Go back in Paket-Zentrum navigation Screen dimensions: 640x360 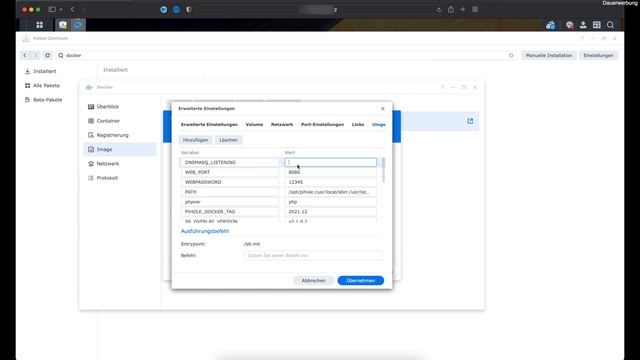[25, 55]
